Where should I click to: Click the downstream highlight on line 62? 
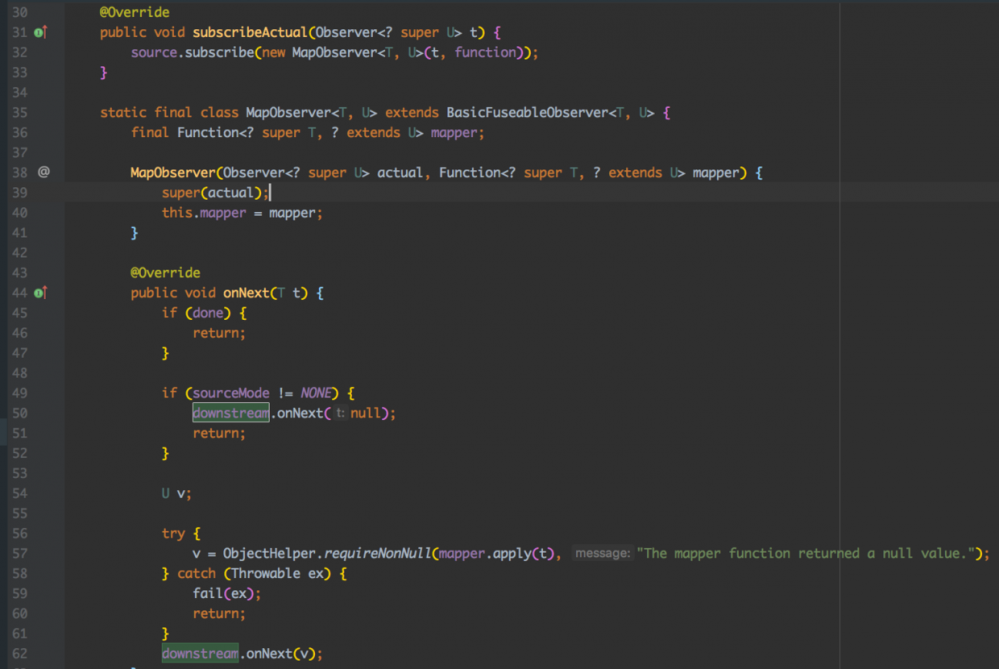(199, 653)
